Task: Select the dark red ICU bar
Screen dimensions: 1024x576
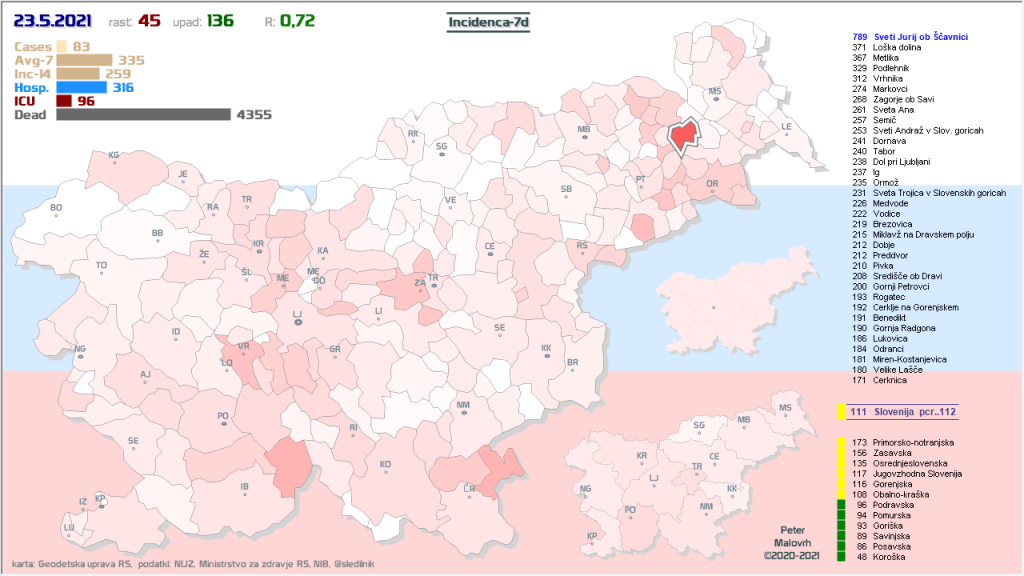Action: [64, 101]
